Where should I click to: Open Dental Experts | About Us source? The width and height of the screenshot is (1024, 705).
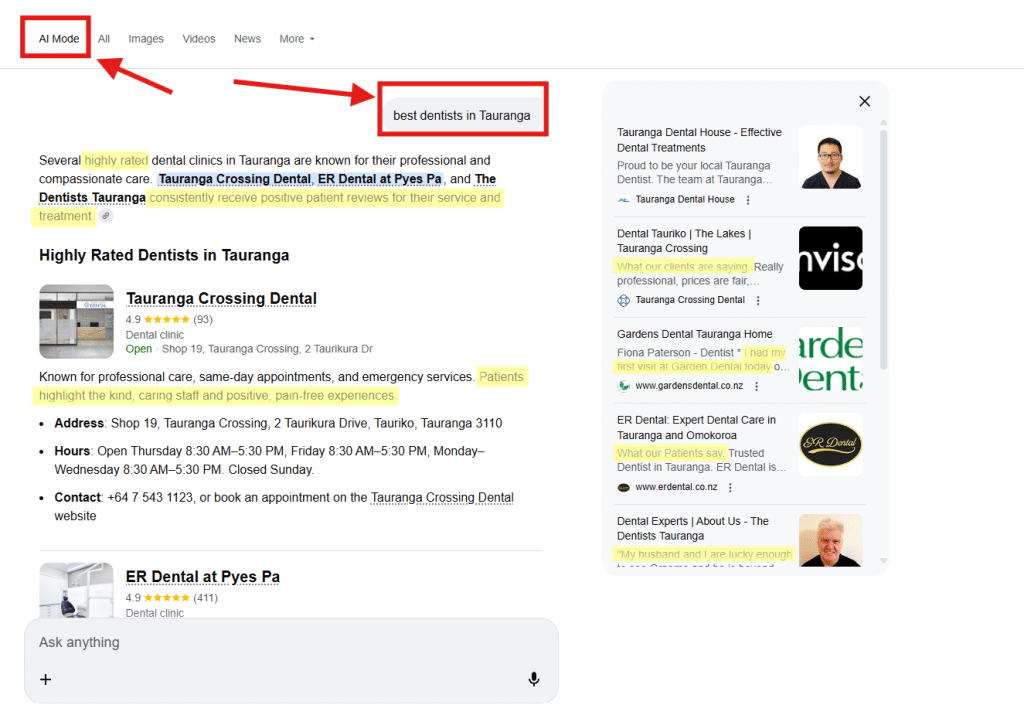[x=692, y=529]
